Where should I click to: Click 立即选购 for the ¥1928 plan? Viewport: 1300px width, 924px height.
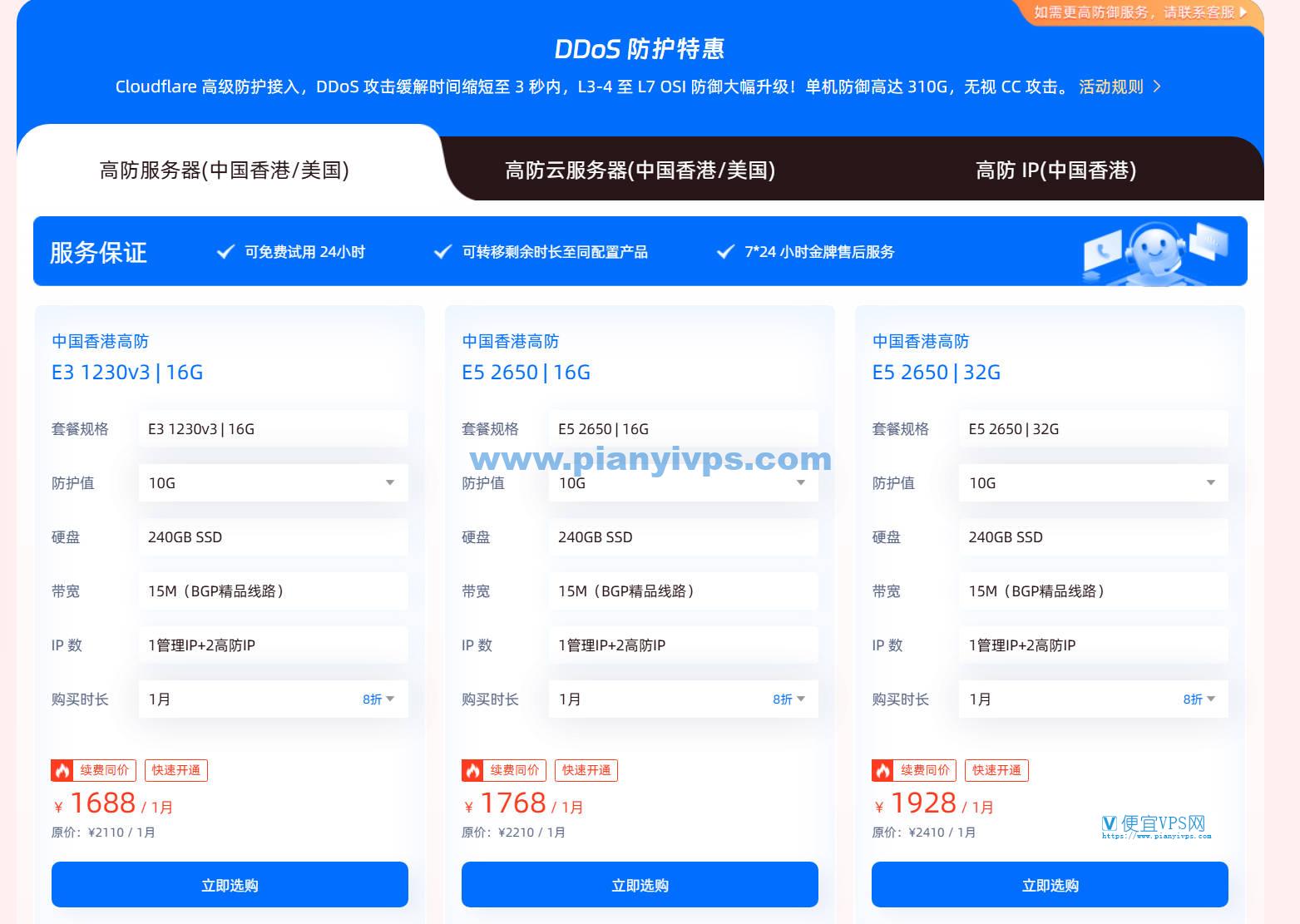1050,885
